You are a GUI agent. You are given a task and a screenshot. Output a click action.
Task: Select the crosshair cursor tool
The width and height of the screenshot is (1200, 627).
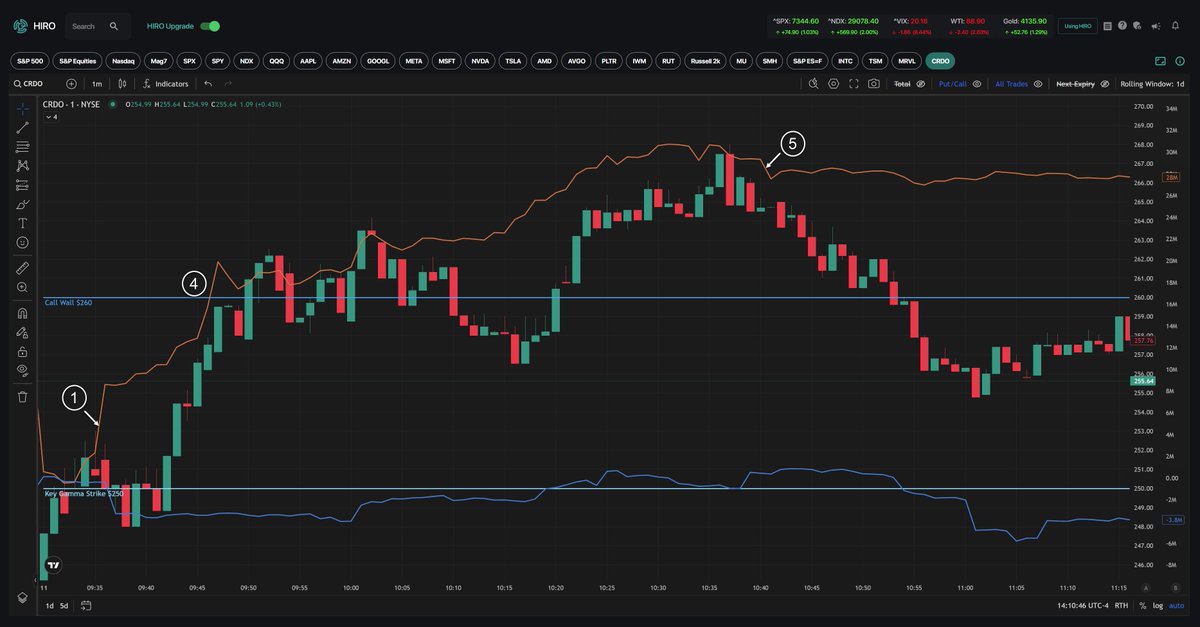pyautogui.click(x=22, y=108)
